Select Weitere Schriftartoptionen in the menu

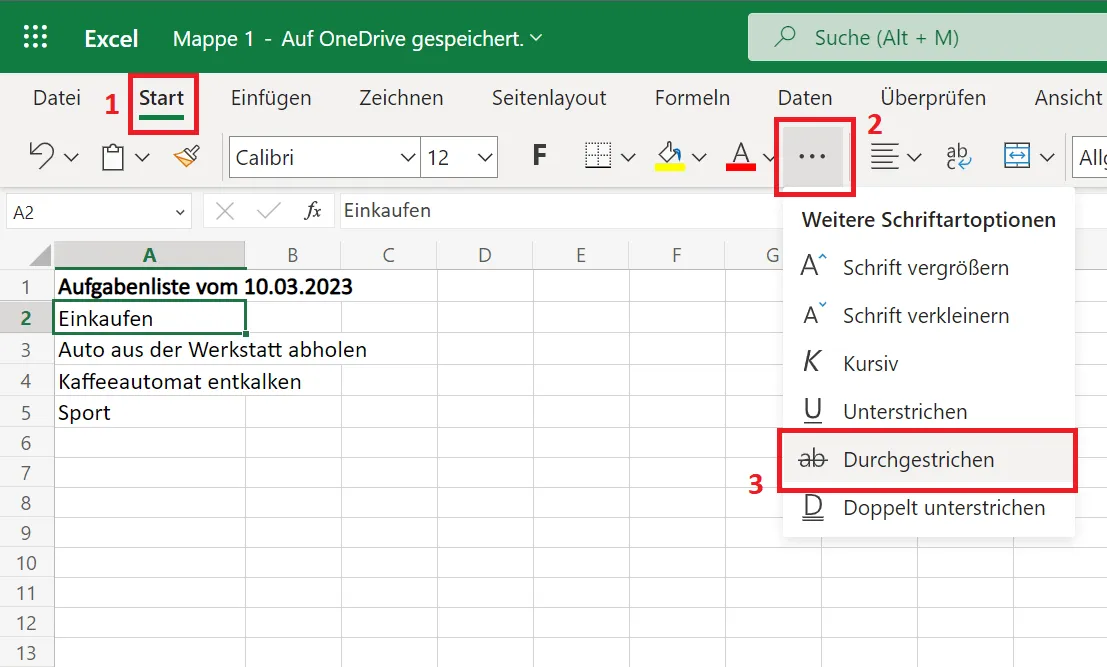927,219
